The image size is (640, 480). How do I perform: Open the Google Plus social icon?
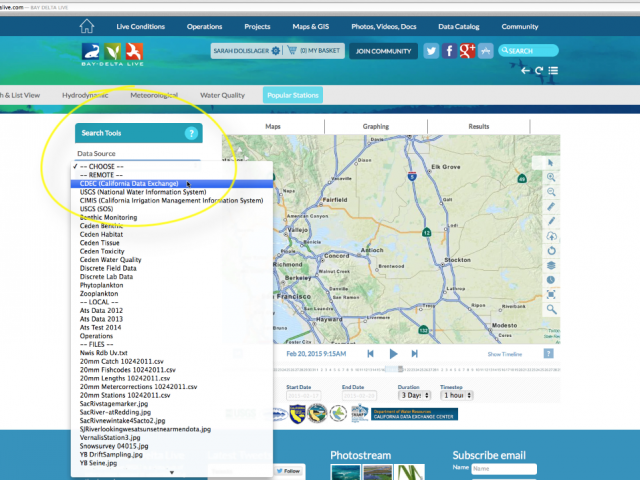(x=467, y=51)
